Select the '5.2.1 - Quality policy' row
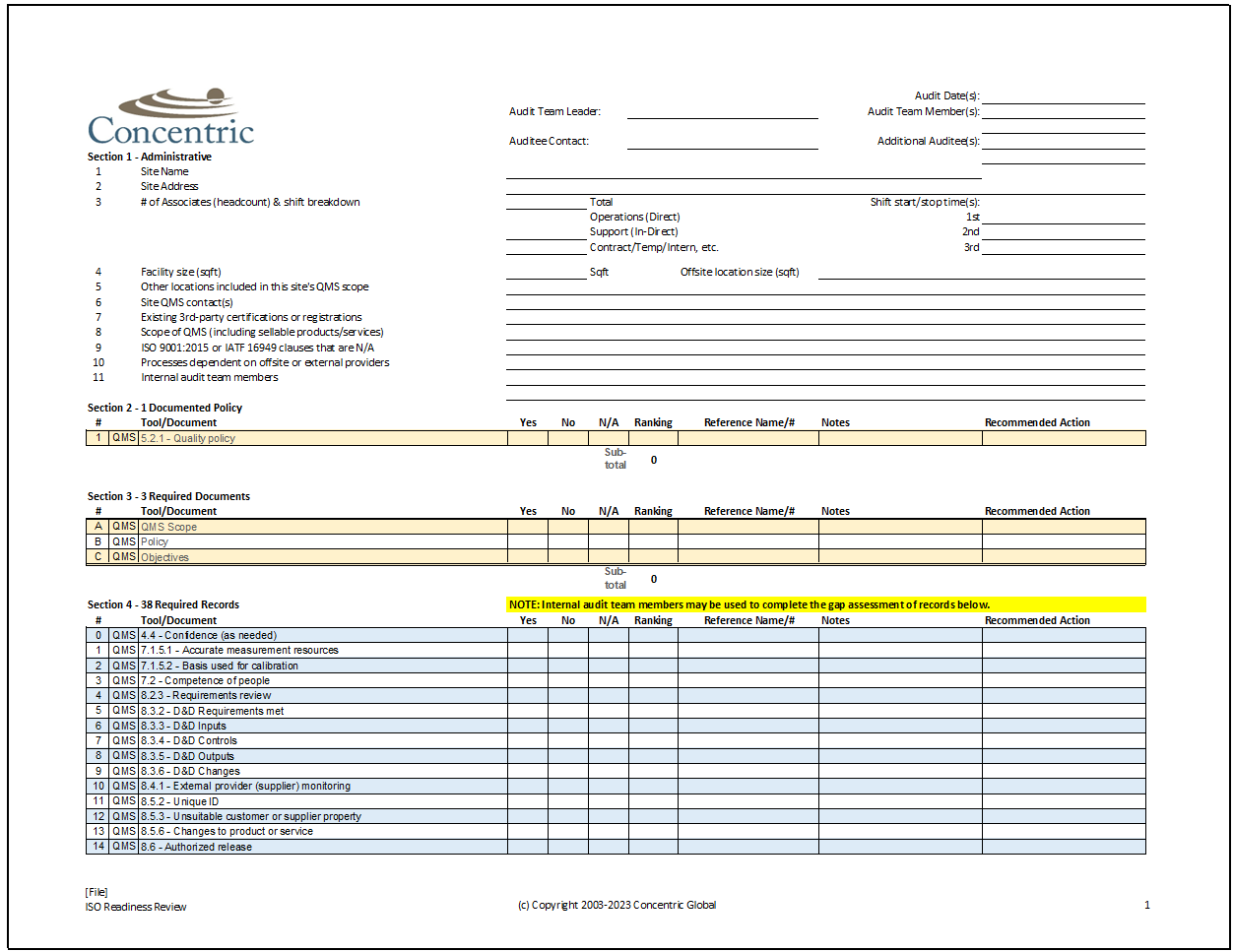Screen dimensions: 1234x952 pyautogui.click(x=616, y=438)
